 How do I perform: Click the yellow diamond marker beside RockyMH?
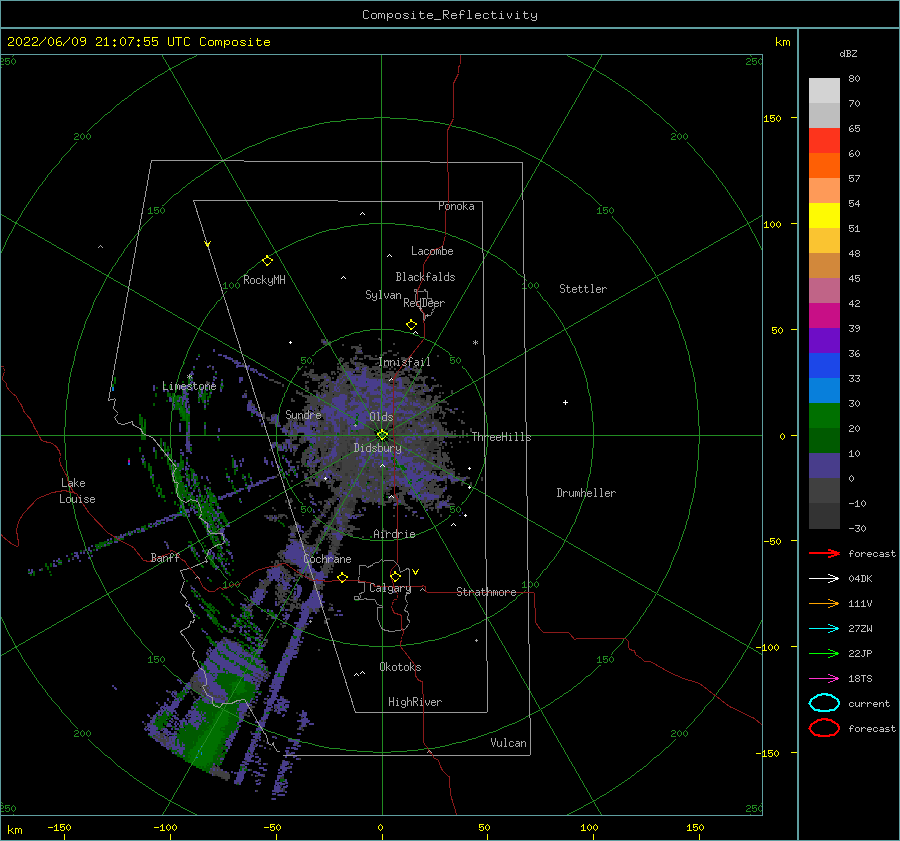pyautogui.click(x=267, y=261)
